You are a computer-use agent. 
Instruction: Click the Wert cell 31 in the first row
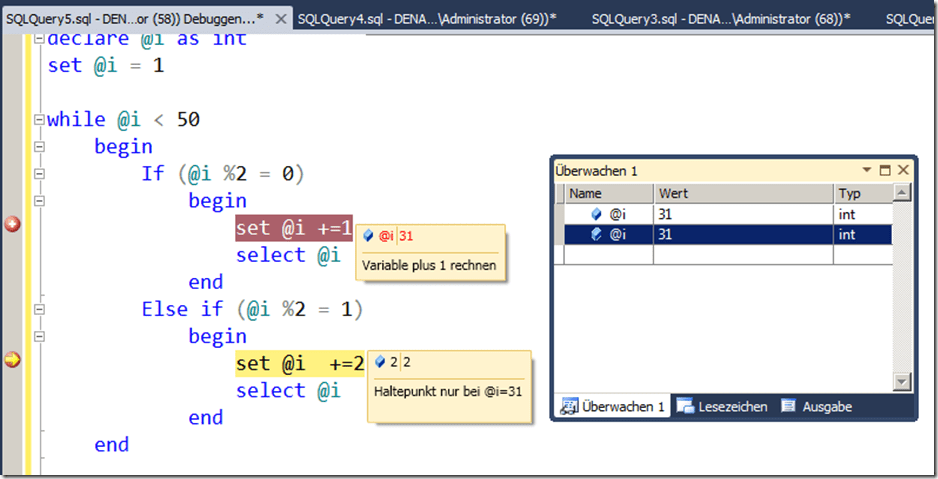(x=744, y=214)
